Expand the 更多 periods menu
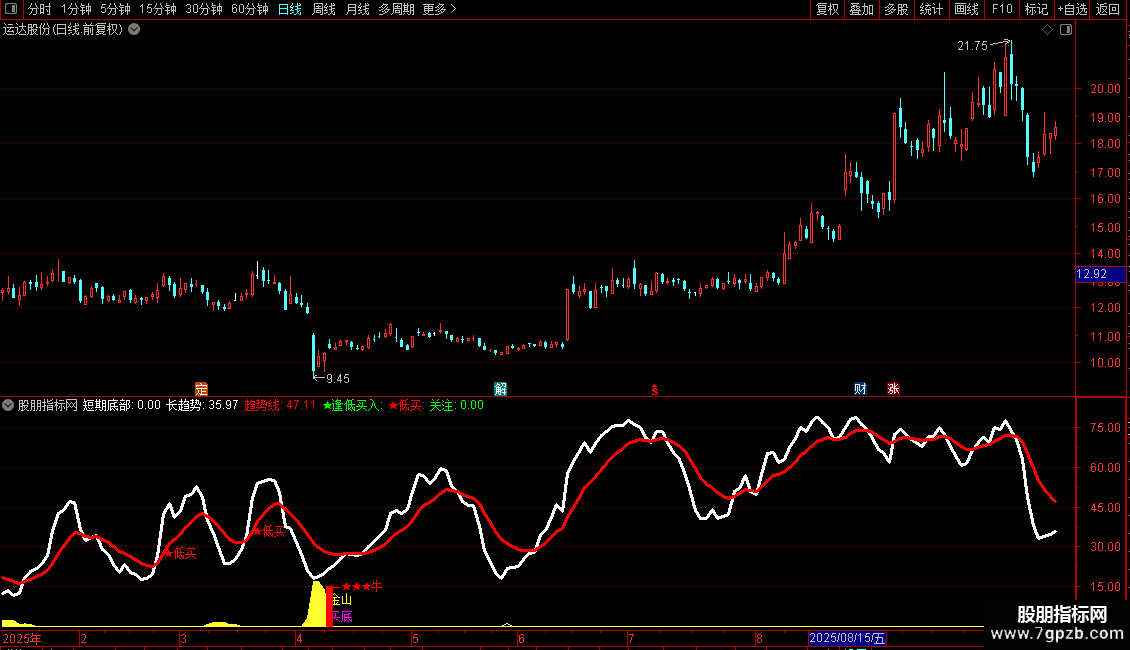This screenshot has height=650, width=1130. 439,9
